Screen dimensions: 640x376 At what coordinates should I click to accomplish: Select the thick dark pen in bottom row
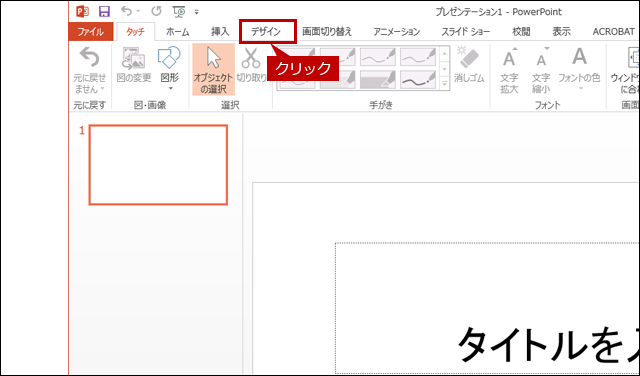[418, 79]
